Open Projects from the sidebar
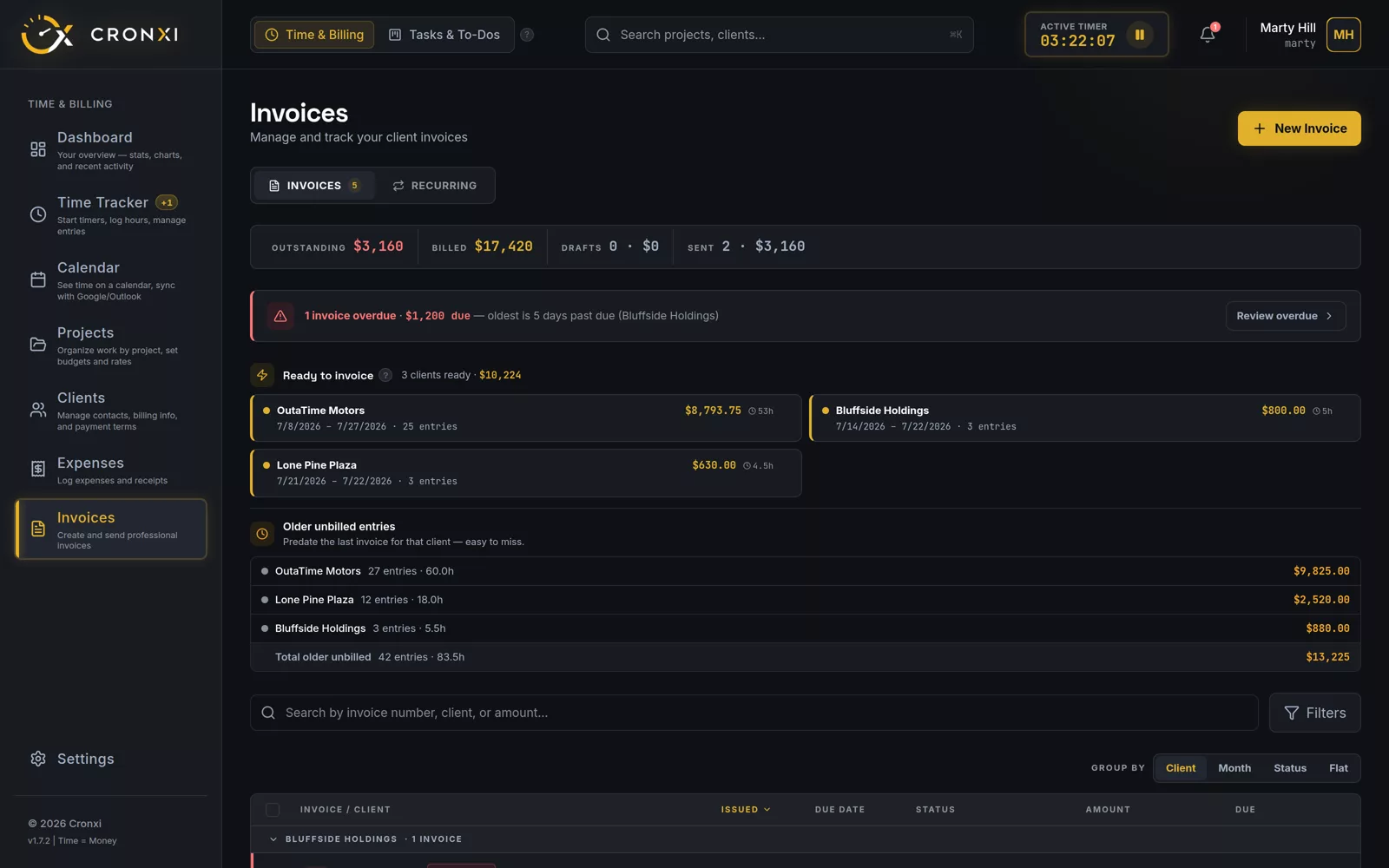 (x=110, y=345)
